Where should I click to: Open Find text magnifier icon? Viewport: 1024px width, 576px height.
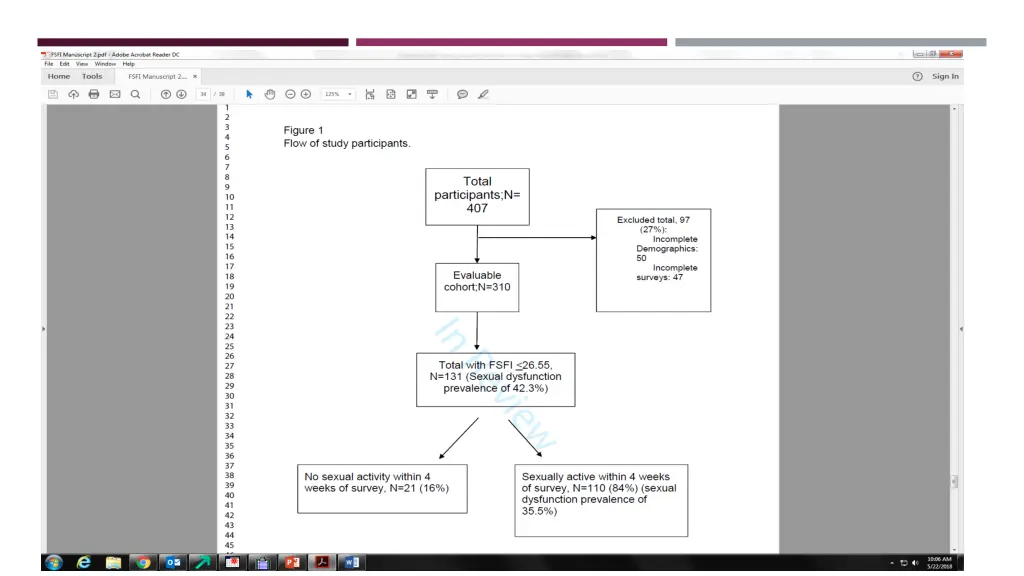(135, 94)
